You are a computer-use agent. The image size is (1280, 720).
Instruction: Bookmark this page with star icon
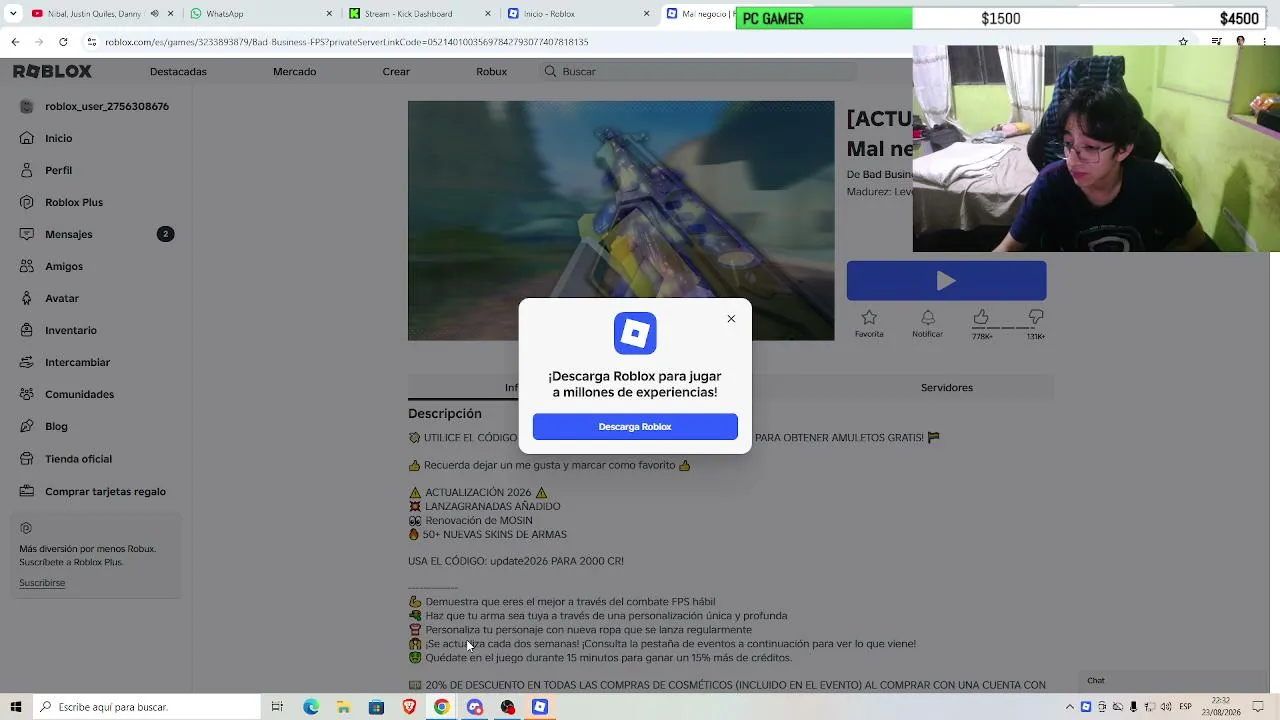tap(1183, 42)
